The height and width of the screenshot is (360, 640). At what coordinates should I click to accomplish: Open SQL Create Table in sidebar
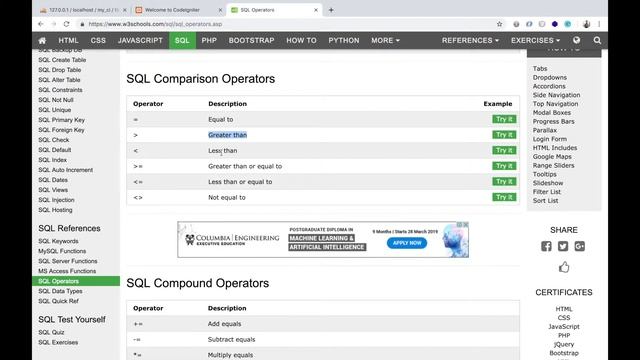[62, 60]
